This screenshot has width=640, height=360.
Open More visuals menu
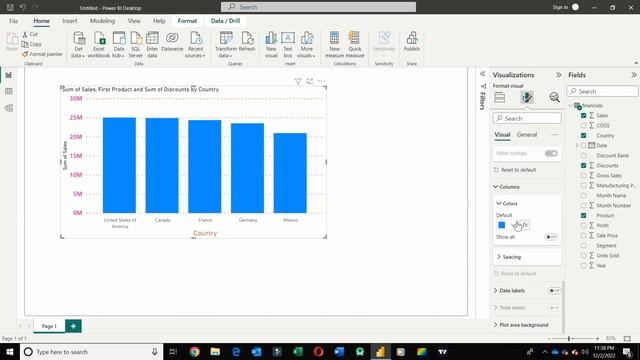[306, 44]
